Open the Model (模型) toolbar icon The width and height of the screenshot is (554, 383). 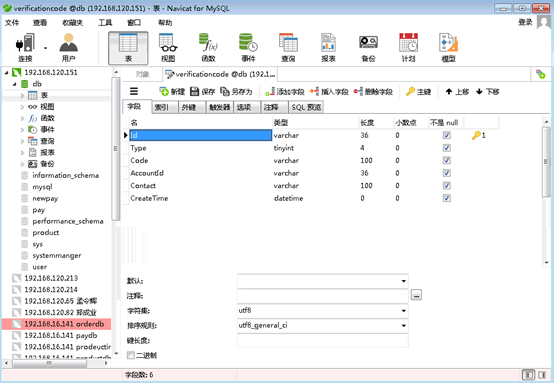tap(448, 47)
